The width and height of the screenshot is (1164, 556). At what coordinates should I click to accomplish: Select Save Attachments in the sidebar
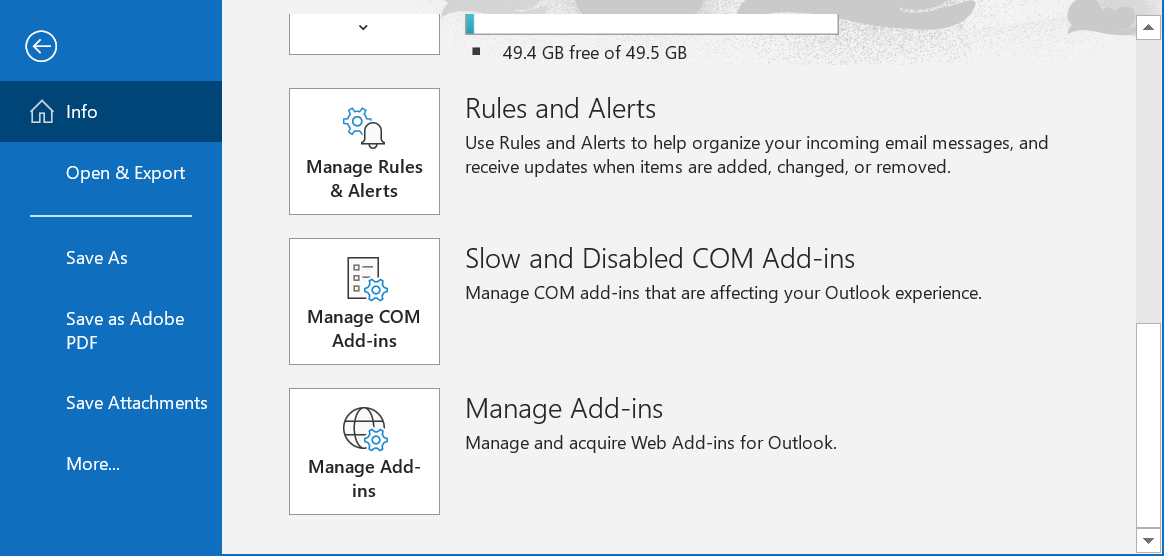pos(136,403)
